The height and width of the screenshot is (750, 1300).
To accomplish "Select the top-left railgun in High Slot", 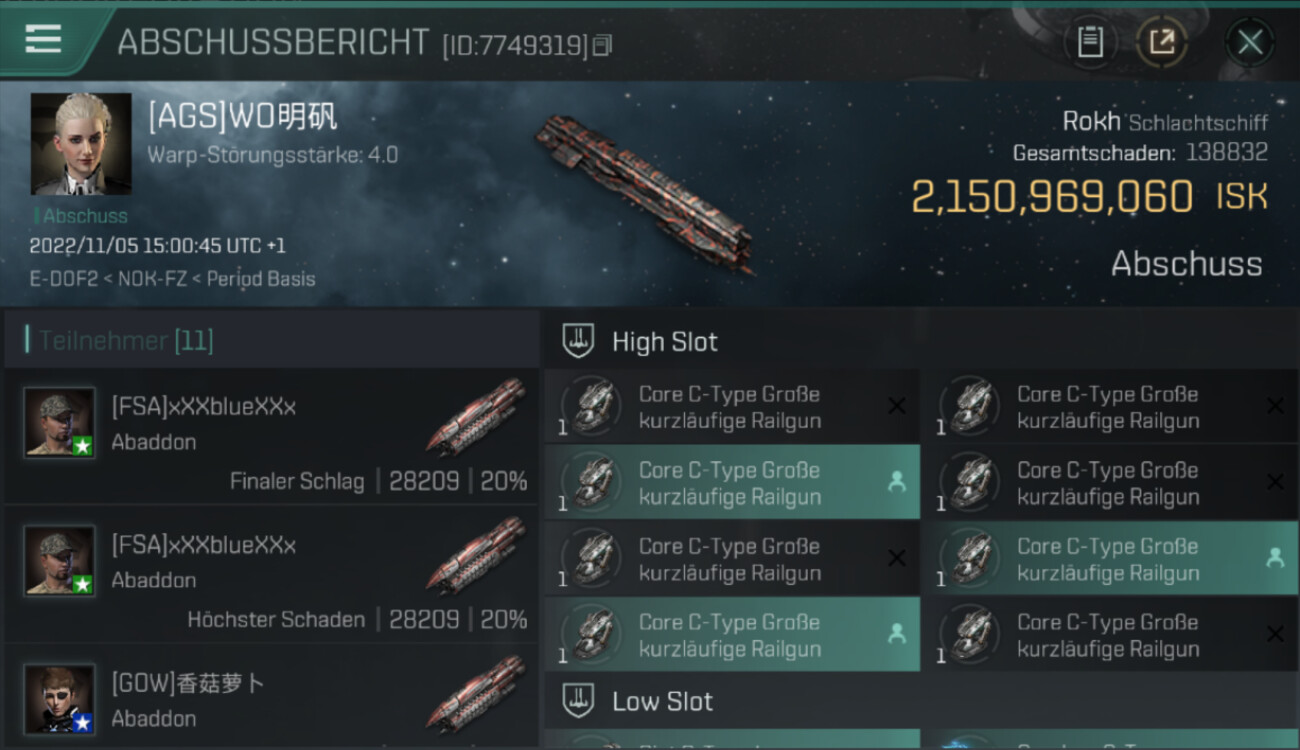I will (730, 407).
